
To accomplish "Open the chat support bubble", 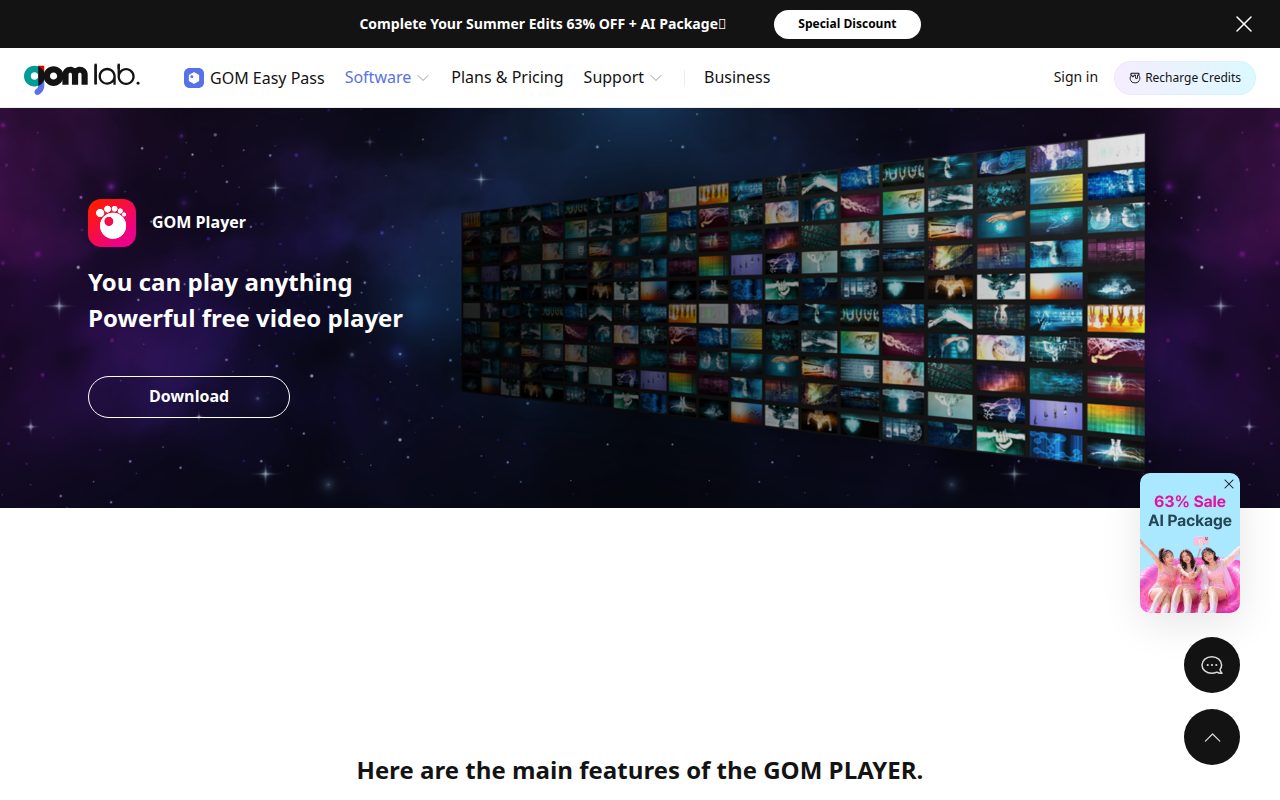I will pyautogui.click(x=1212, y=665).
